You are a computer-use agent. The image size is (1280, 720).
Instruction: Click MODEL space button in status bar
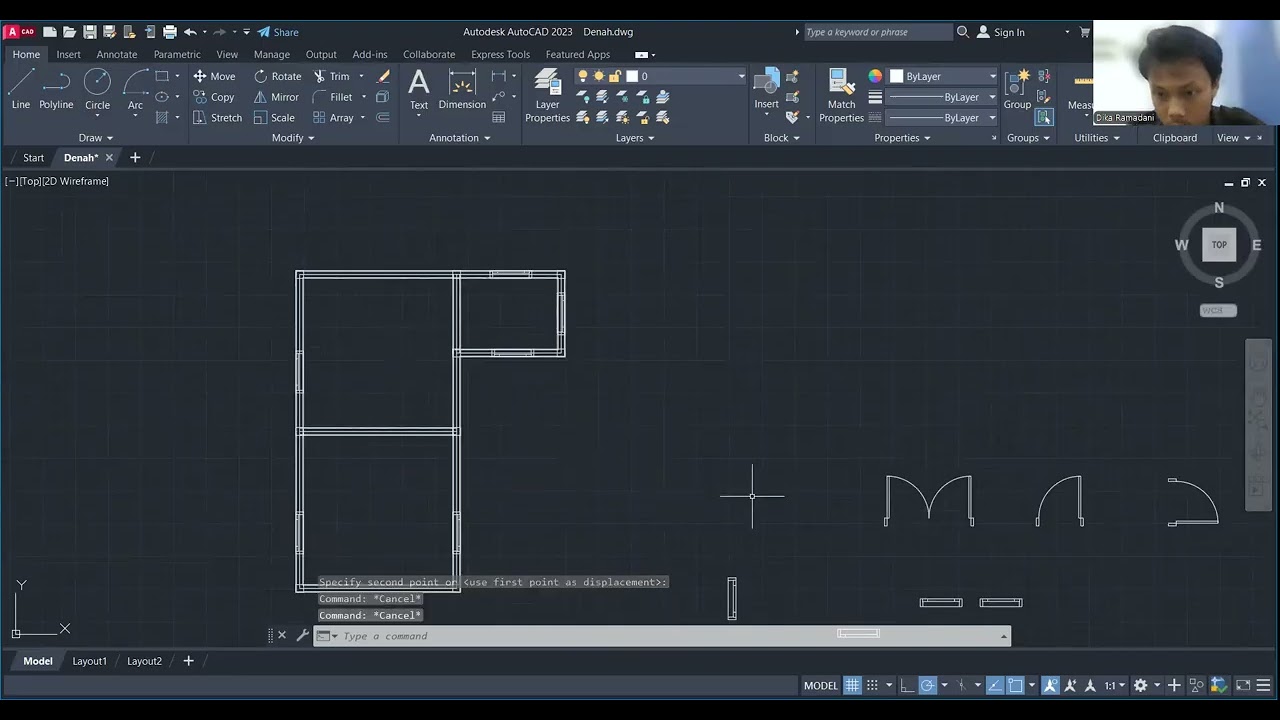tap(820, 685)
